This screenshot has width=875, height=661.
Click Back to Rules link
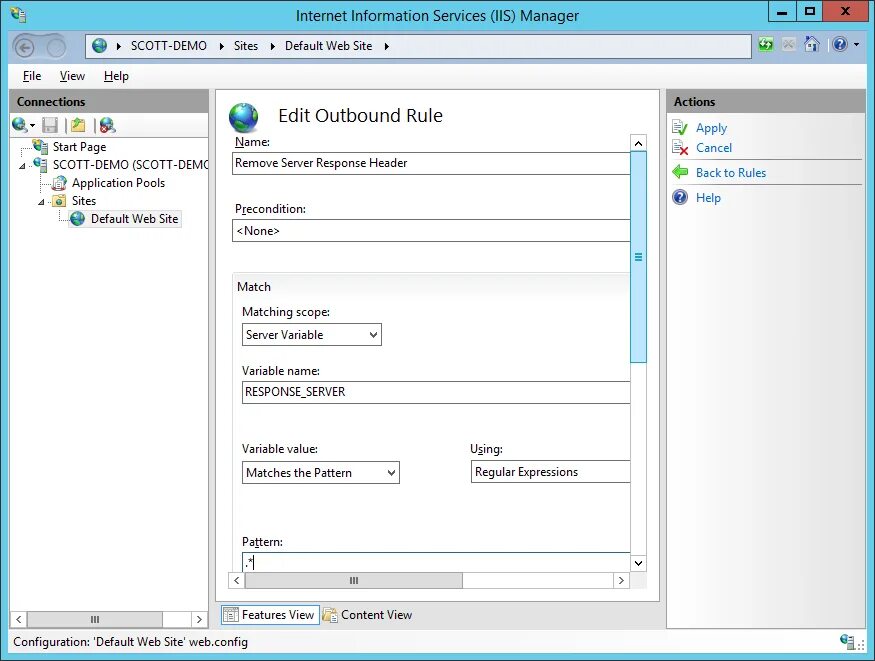730,173
